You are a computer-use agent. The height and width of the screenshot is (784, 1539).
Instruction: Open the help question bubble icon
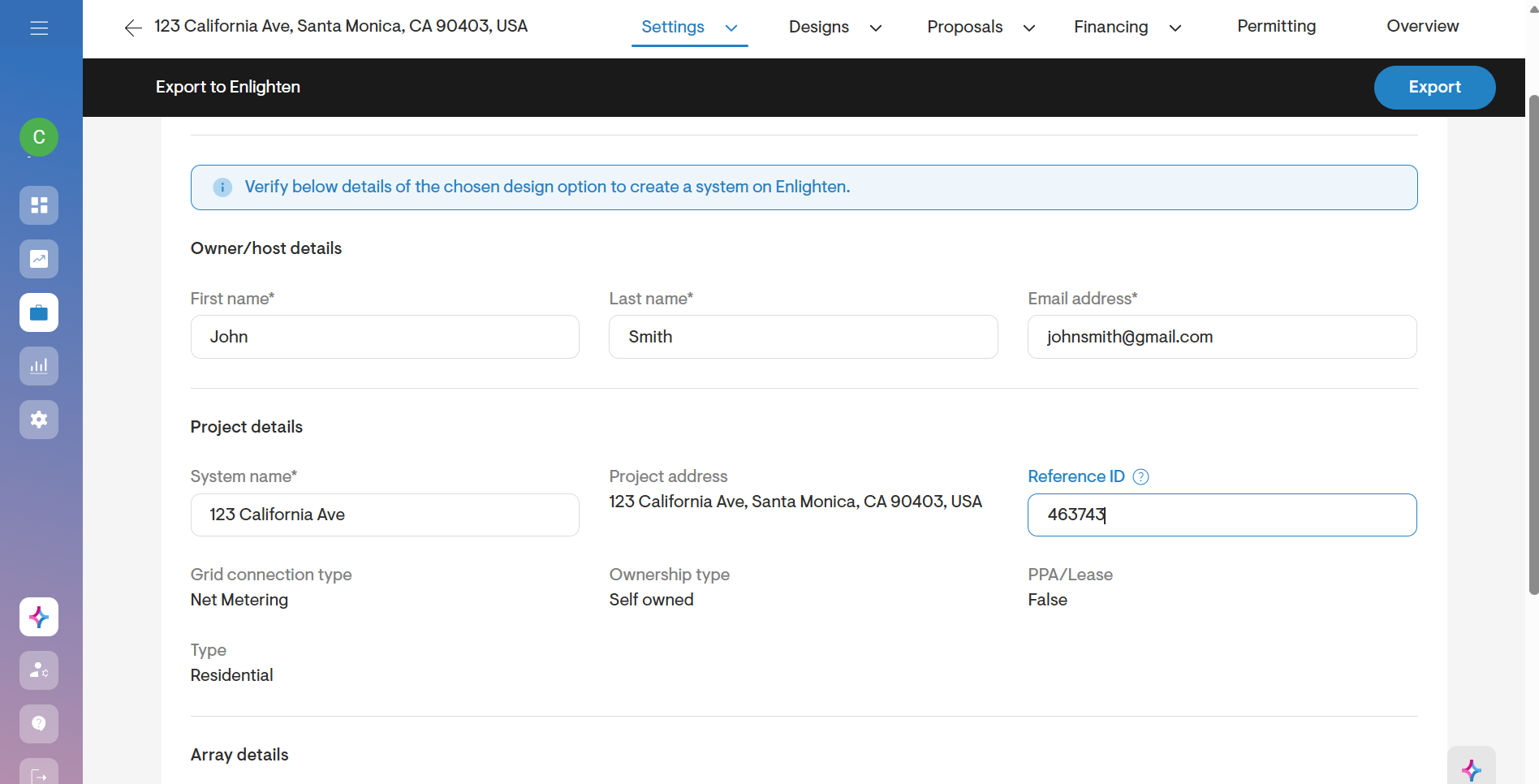tap(39, 724)
